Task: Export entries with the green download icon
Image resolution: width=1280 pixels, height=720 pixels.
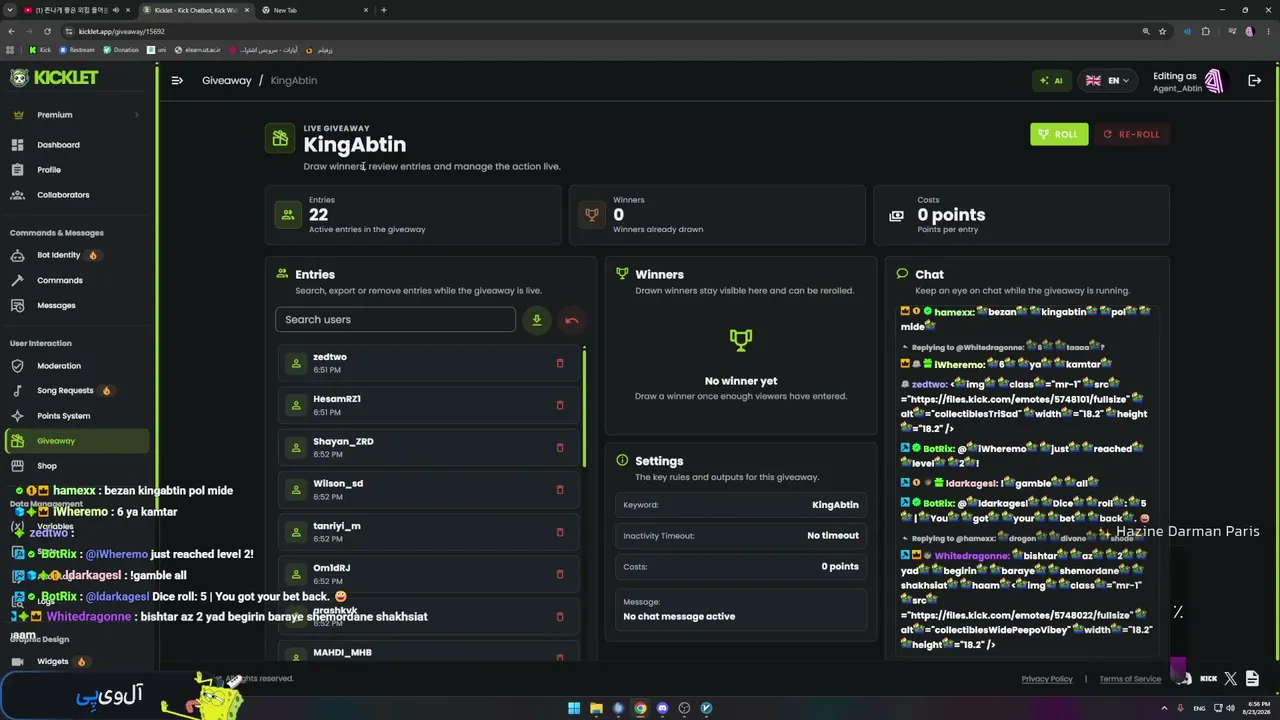Action: 536,320
